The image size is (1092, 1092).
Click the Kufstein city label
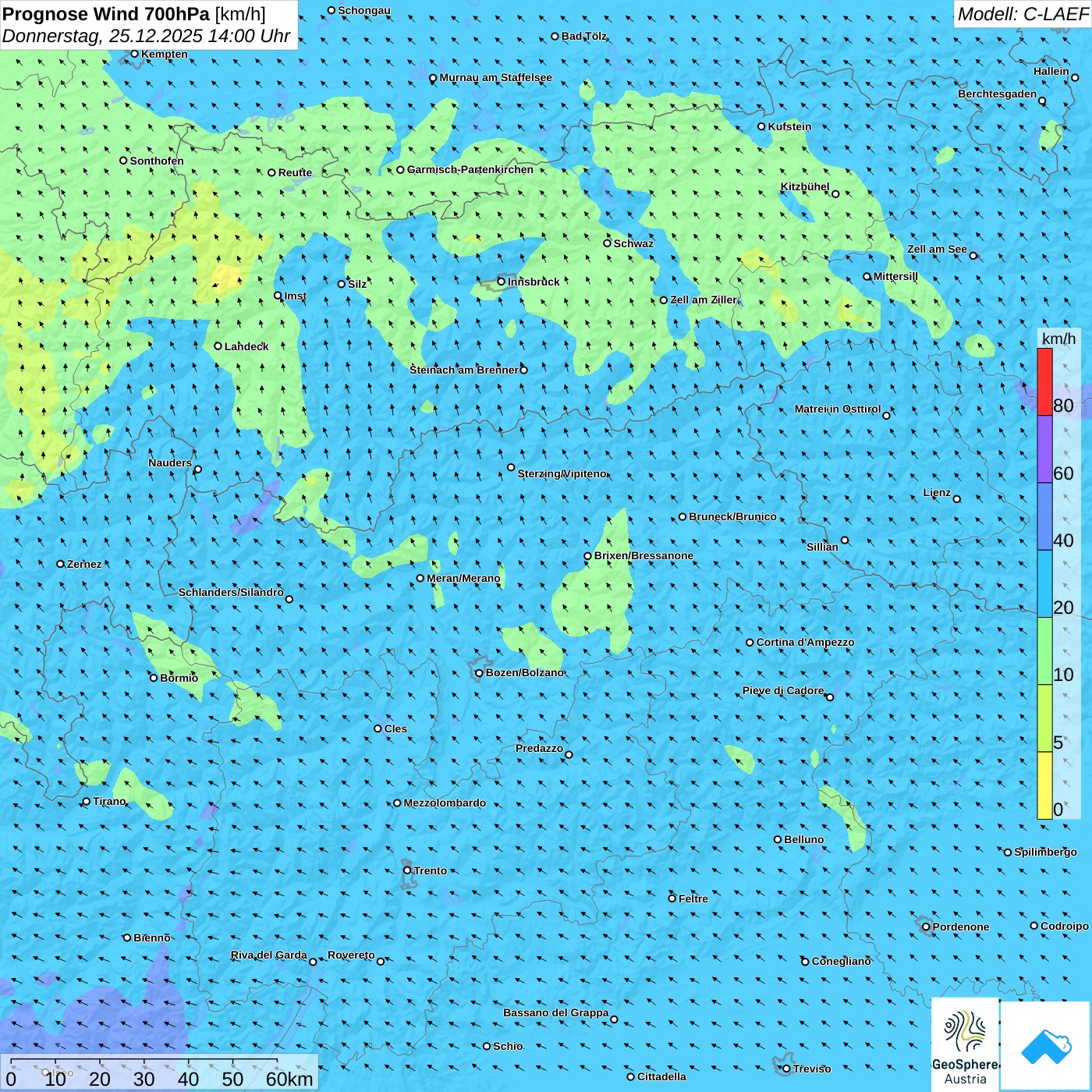pyautogui.click(x=789, y=126)
